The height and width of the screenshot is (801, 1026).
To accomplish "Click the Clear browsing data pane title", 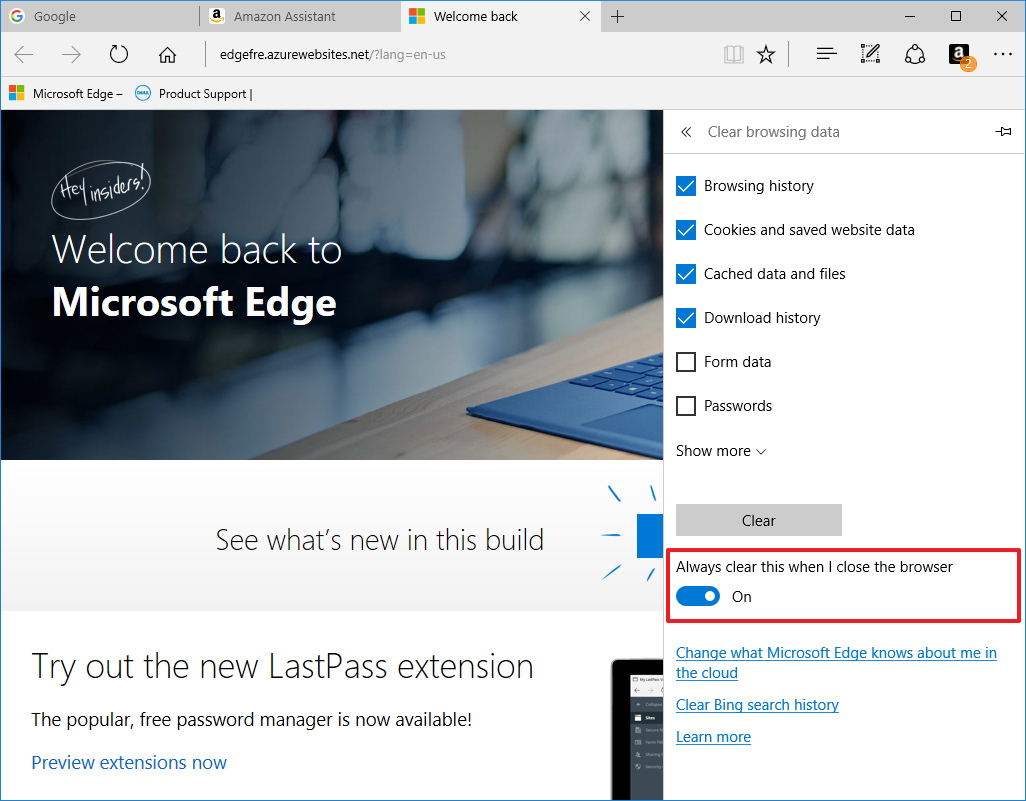I will (773, 132).
